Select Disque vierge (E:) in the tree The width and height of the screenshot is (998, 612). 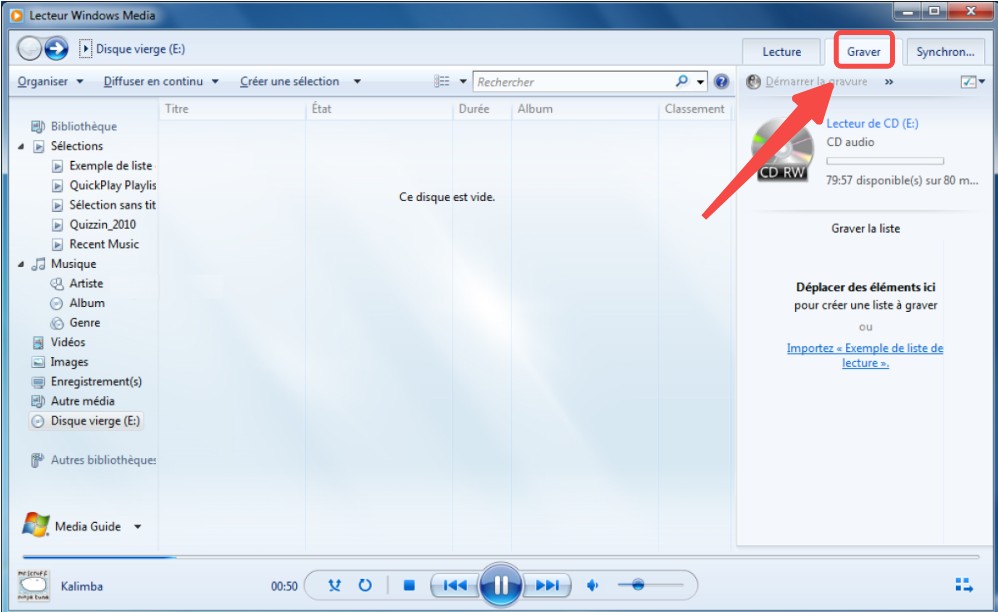86,421
